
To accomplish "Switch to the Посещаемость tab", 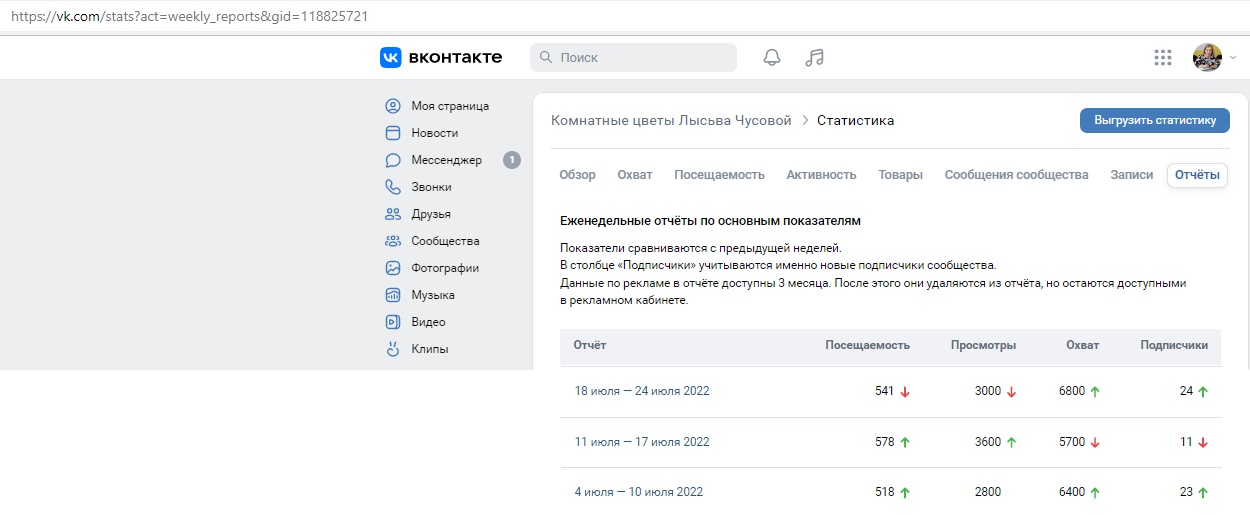I will pyautogui.click(x=719, y=175).
